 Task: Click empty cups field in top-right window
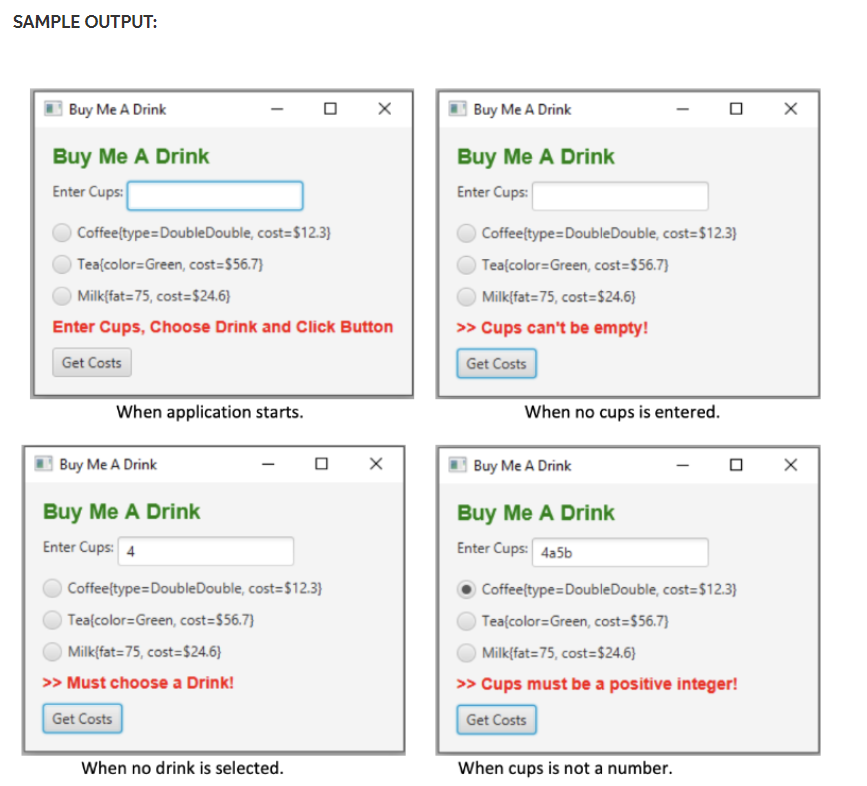pyautogui.click(x=619, y=195)
